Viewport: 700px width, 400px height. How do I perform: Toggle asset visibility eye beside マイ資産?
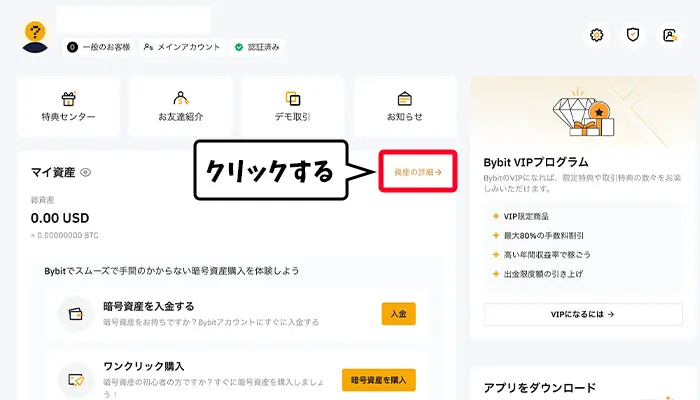85,172
